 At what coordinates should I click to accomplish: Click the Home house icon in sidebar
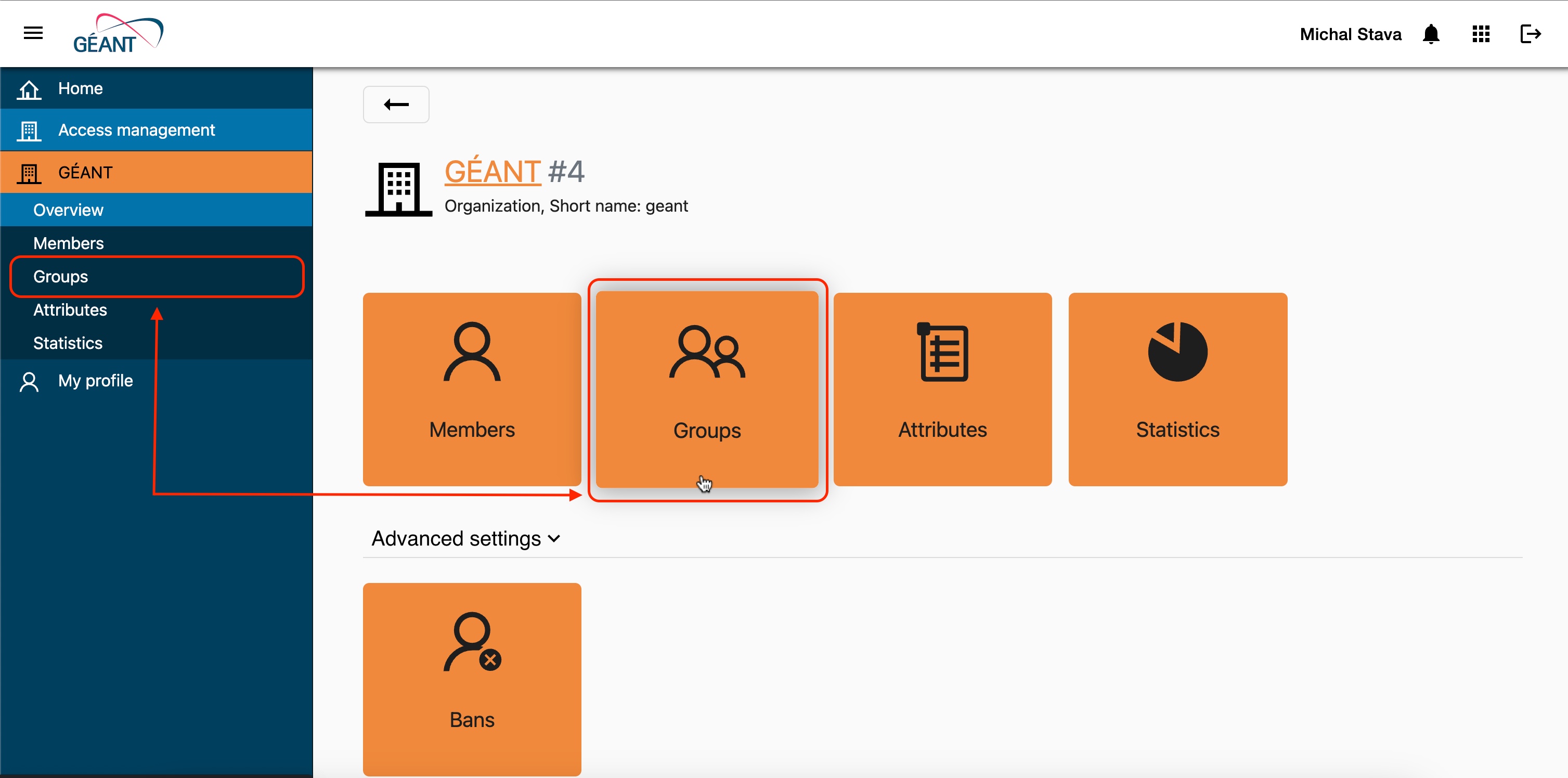[29, 89]
